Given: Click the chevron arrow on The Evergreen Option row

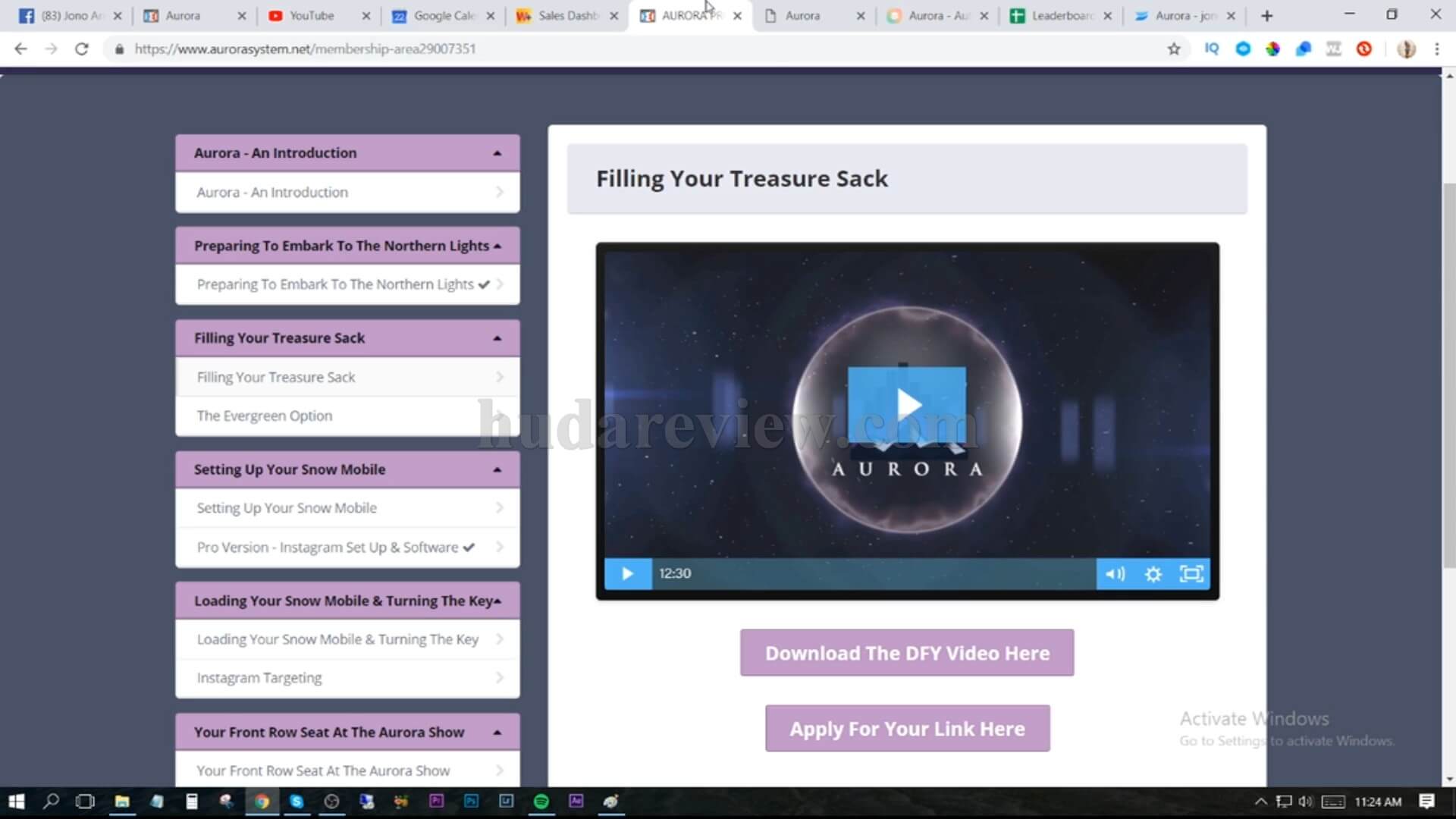Looking at the screenshot, I should pos(499,416).
